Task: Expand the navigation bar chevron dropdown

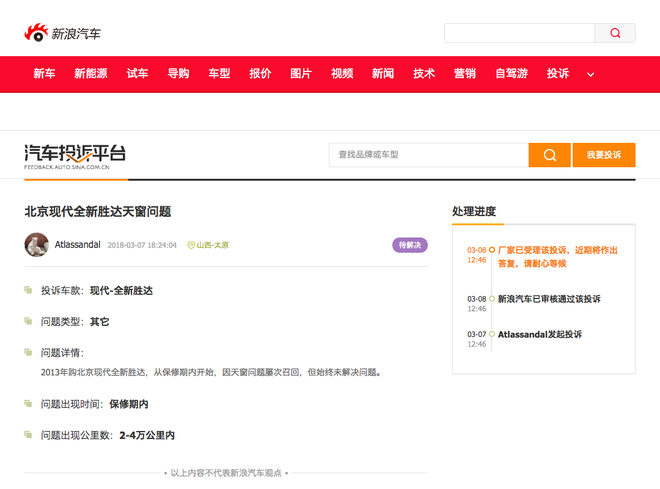Action: coord(591,74)
